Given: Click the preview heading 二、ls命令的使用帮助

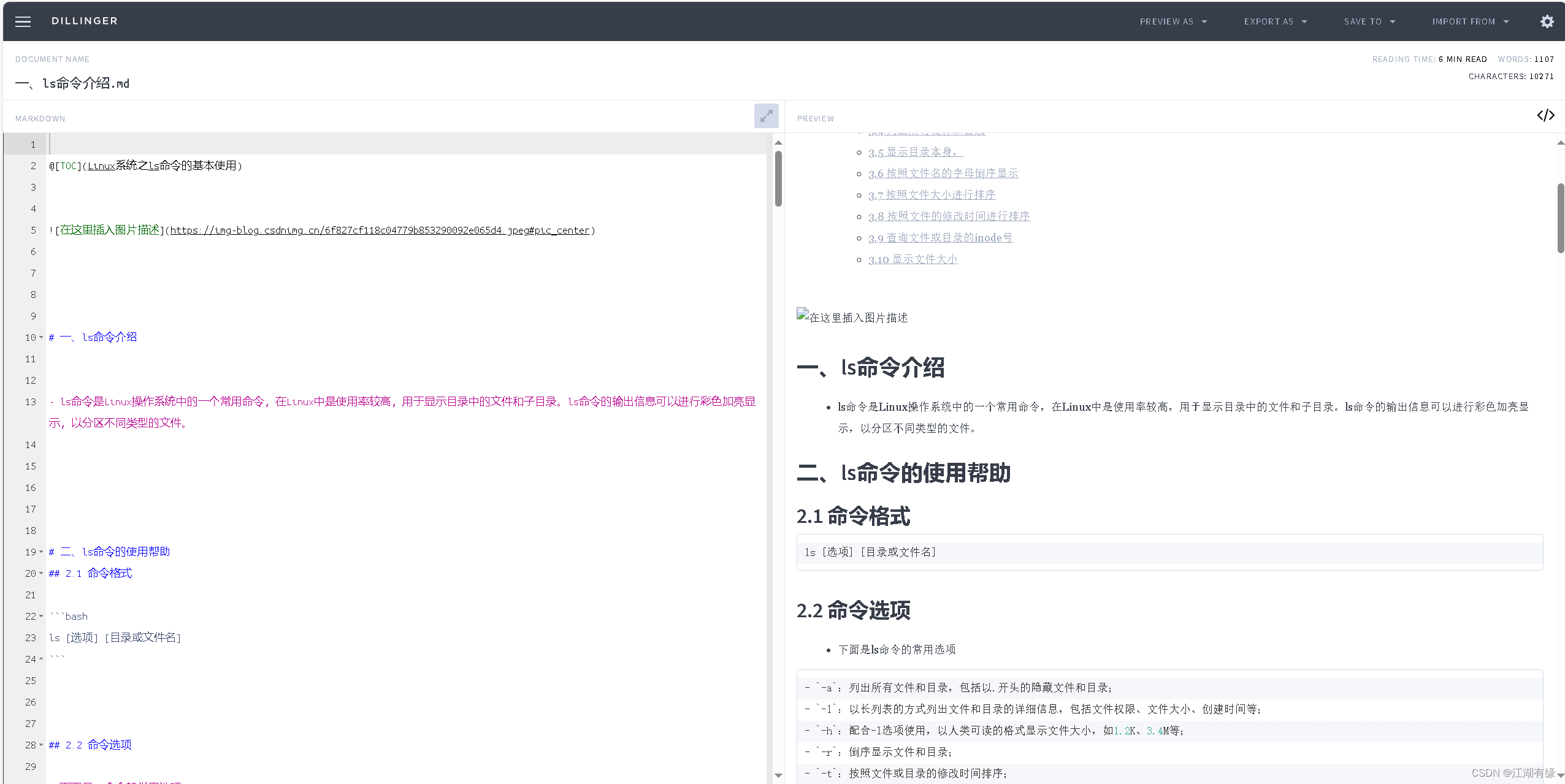Looking at the screenshot, I should 903,473.
